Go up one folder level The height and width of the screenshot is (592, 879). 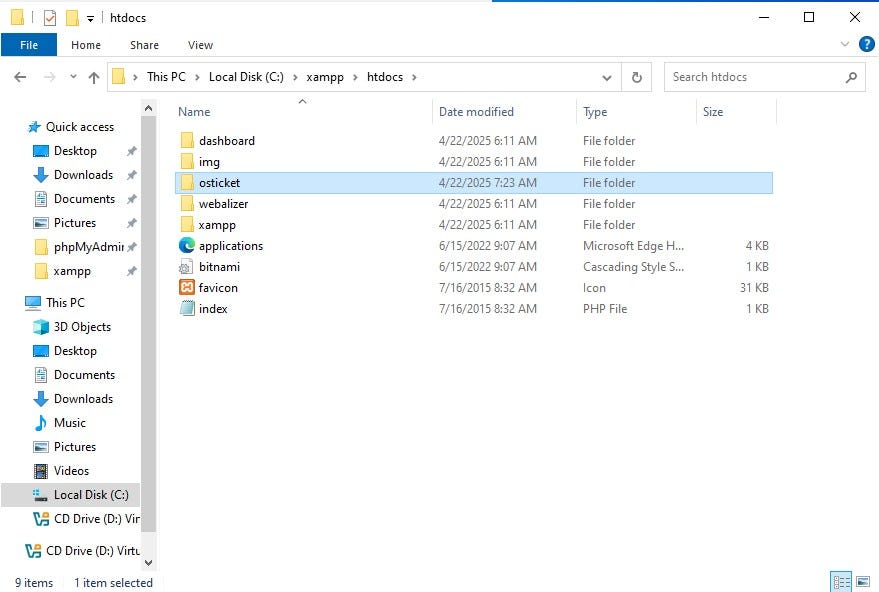pos(94,77)
